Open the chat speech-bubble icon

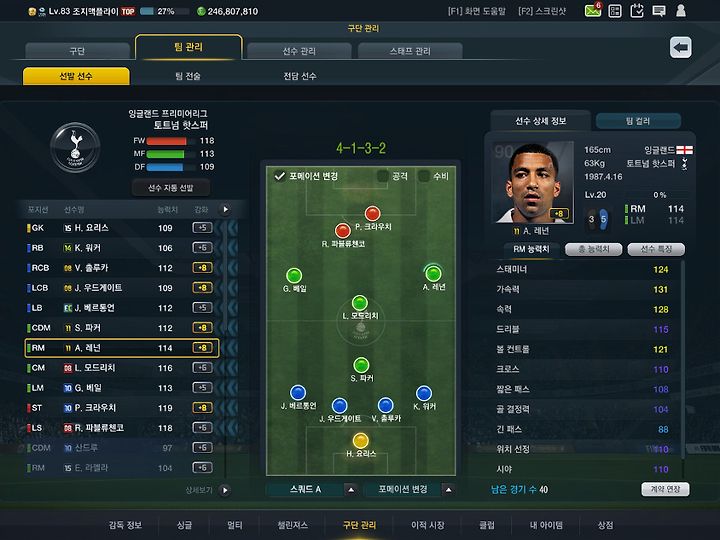coord(659,11)
